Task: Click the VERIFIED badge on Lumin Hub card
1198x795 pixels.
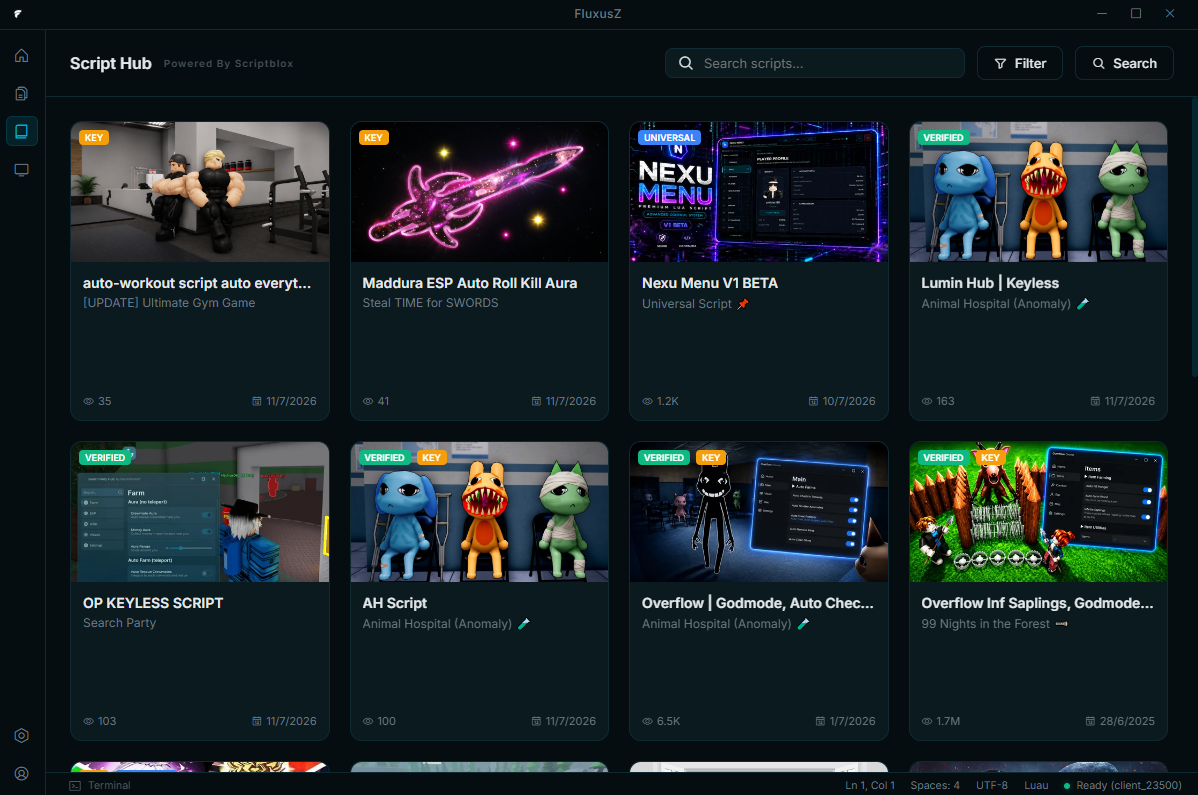Action: pos(943,137)
